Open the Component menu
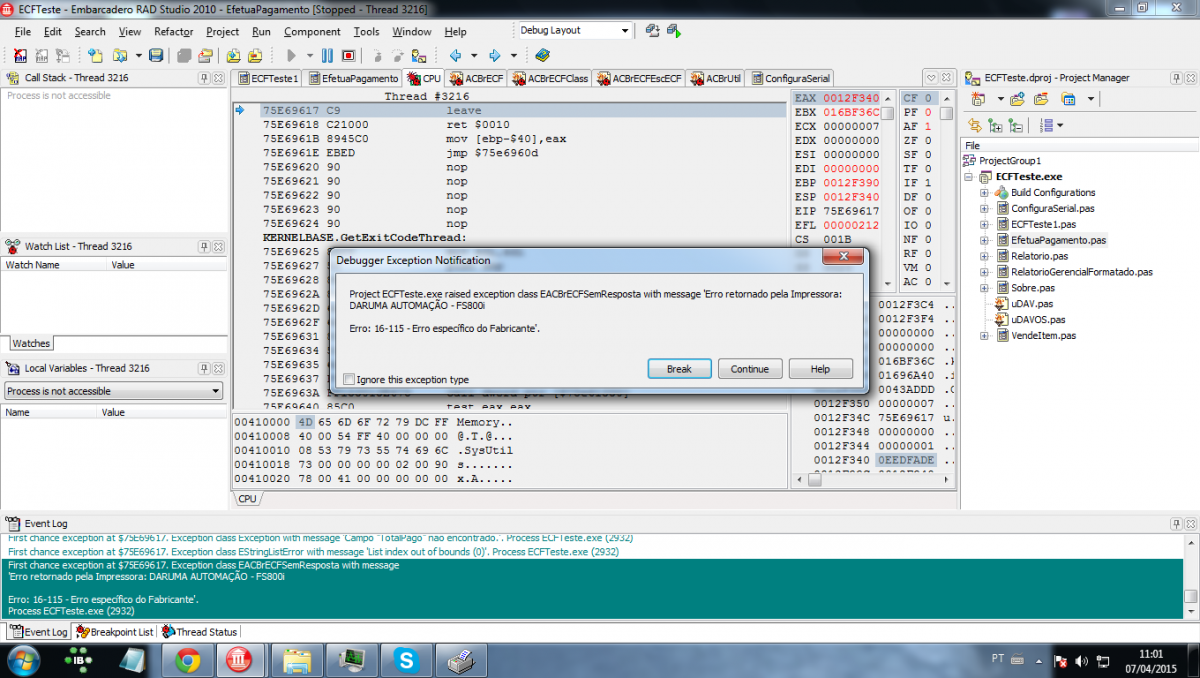The height and width of the screenshot is (678, 1200). [x=312, y=31]
